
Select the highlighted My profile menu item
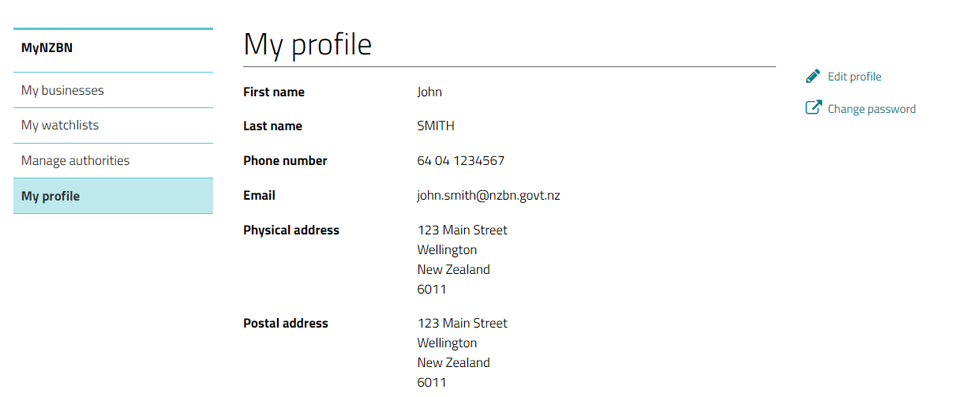(113, 196)
